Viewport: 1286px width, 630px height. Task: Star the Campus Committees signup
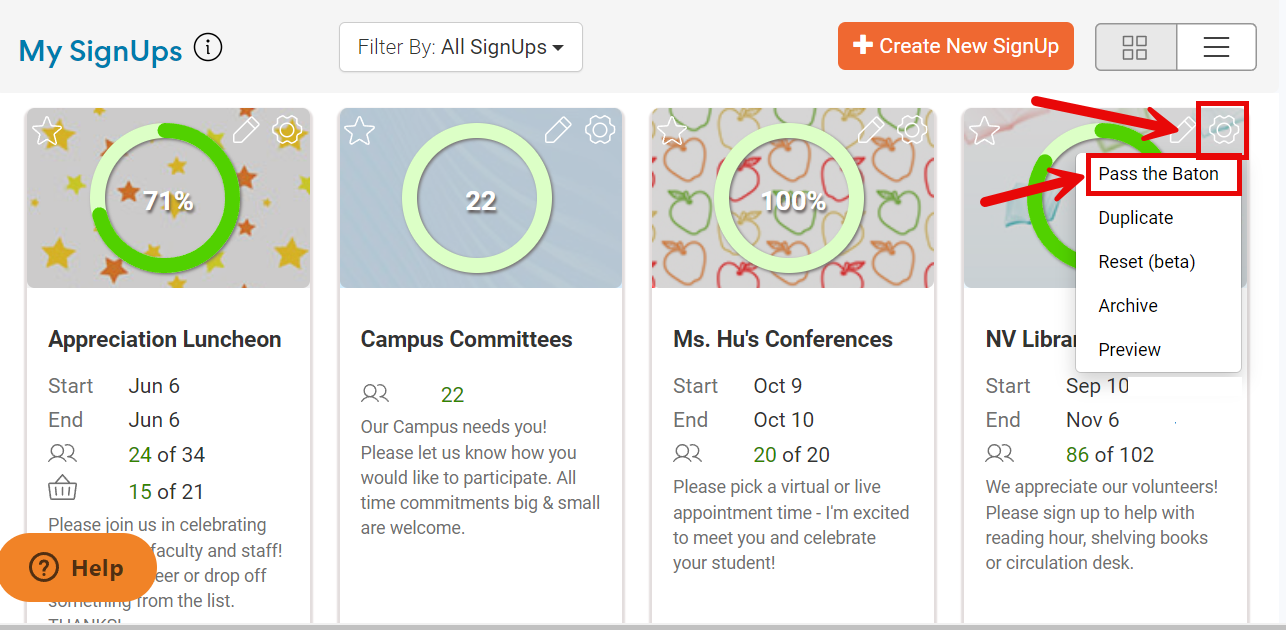click(x=359, y=131)
